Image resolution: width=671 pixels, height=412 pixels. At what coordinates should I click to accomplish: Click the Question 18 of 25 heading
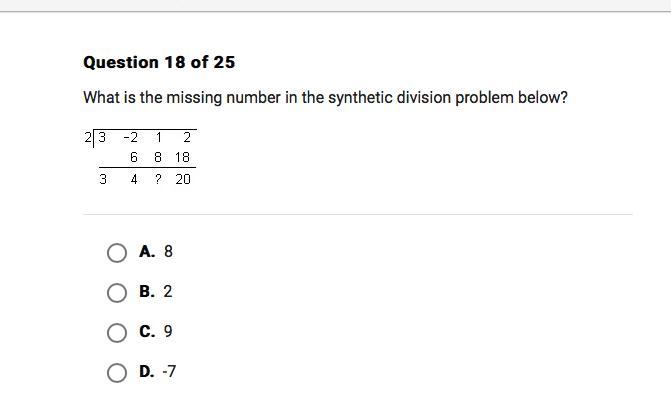159,62
